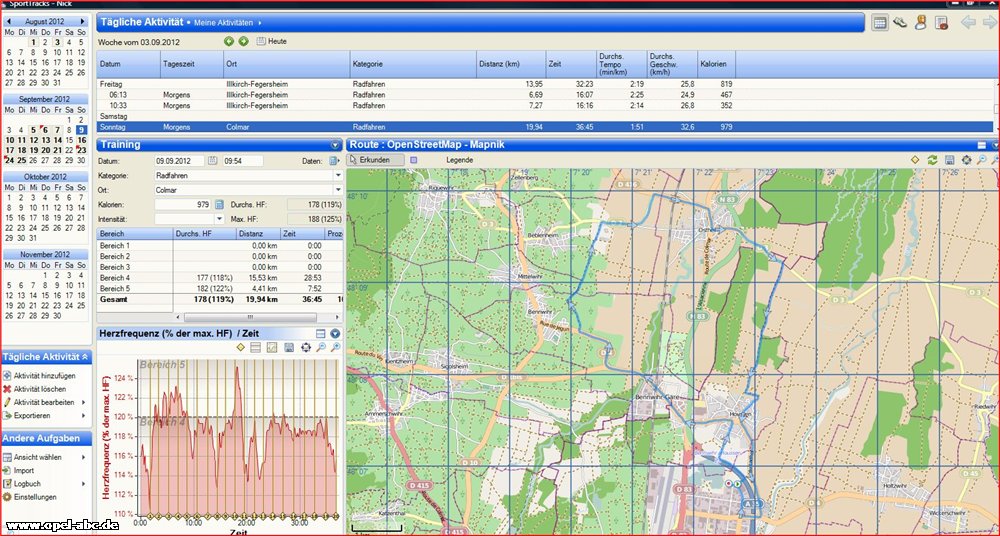Click the Heute today button
This screenshot has height=536, width=1000.
(272, 41)
